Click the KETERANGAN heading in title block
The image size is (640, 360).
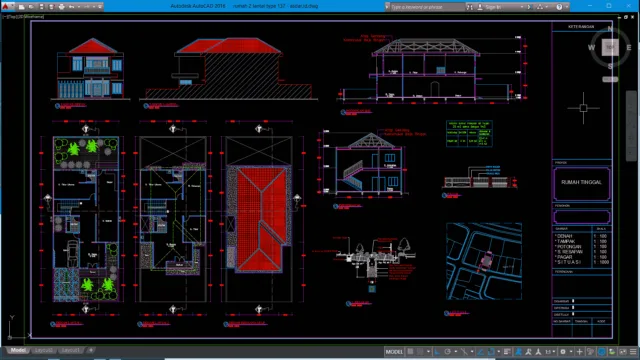(581, 27)
